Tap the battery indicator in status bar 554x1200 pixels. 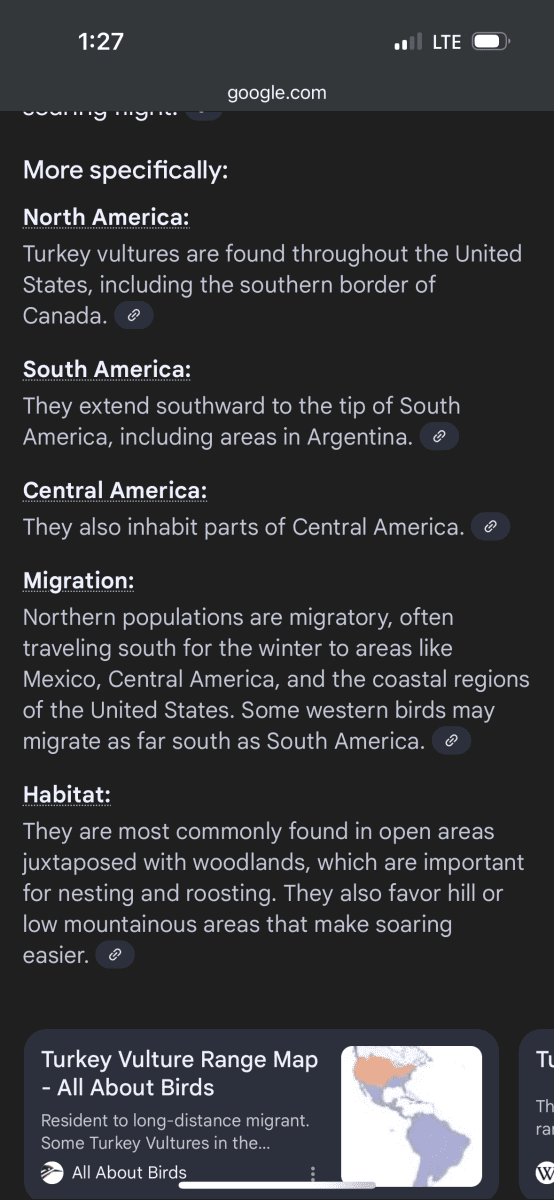click(x=491, y=42)
